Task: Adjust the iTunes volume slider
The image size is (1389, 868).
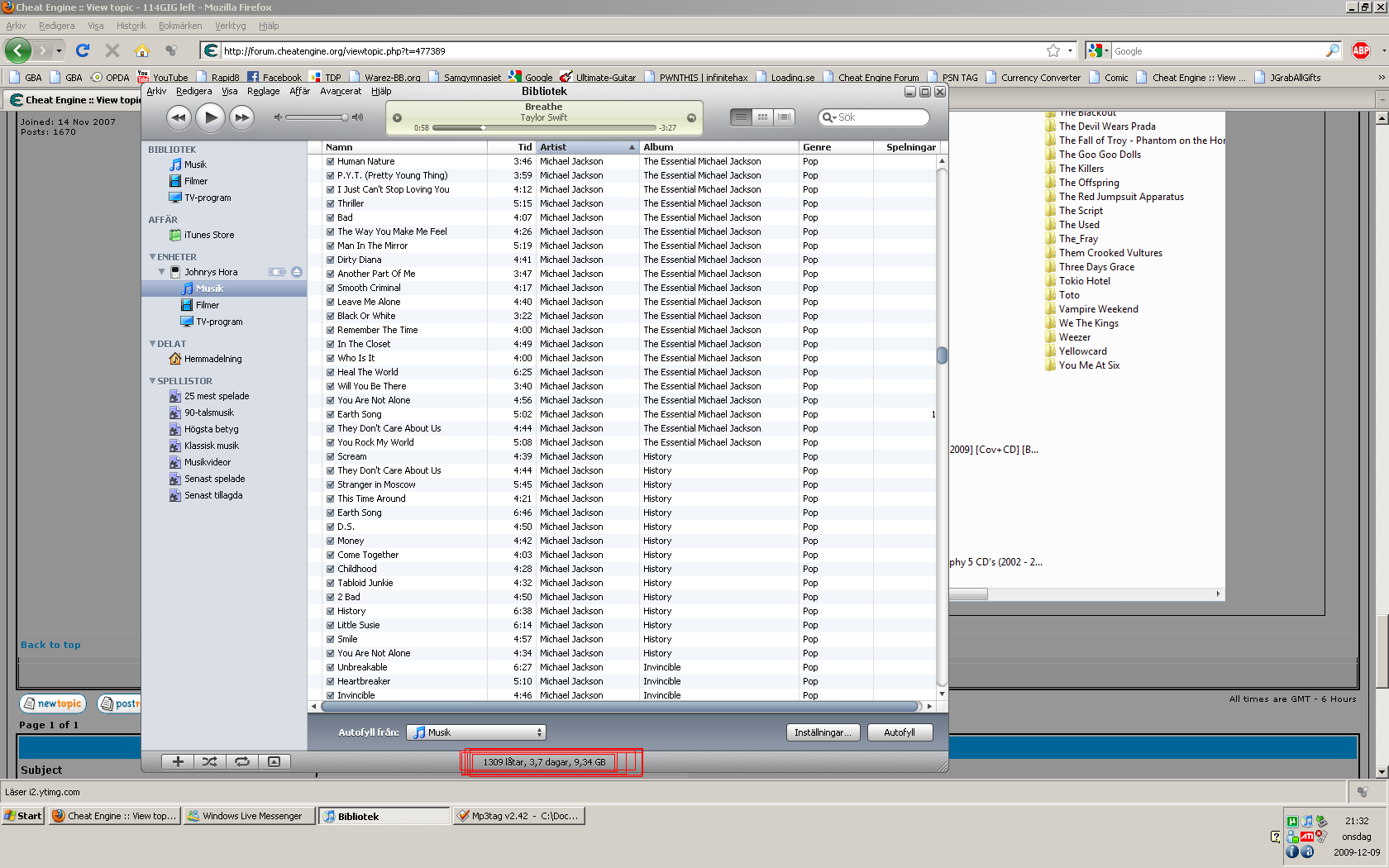Action: [318, 117]
